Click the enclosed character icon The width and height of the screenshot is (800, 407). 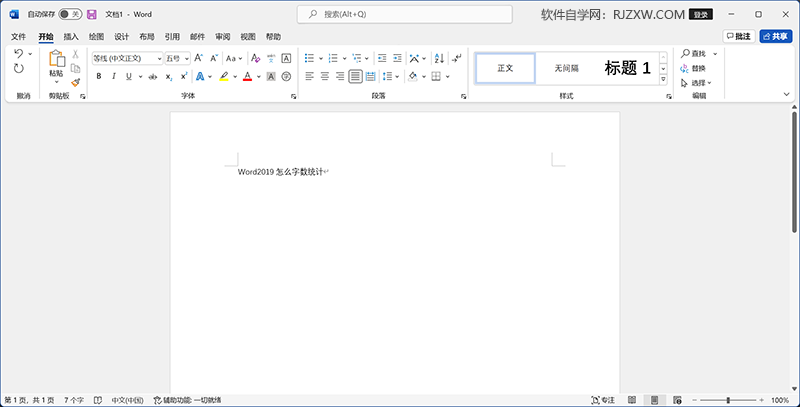(286, 77)
